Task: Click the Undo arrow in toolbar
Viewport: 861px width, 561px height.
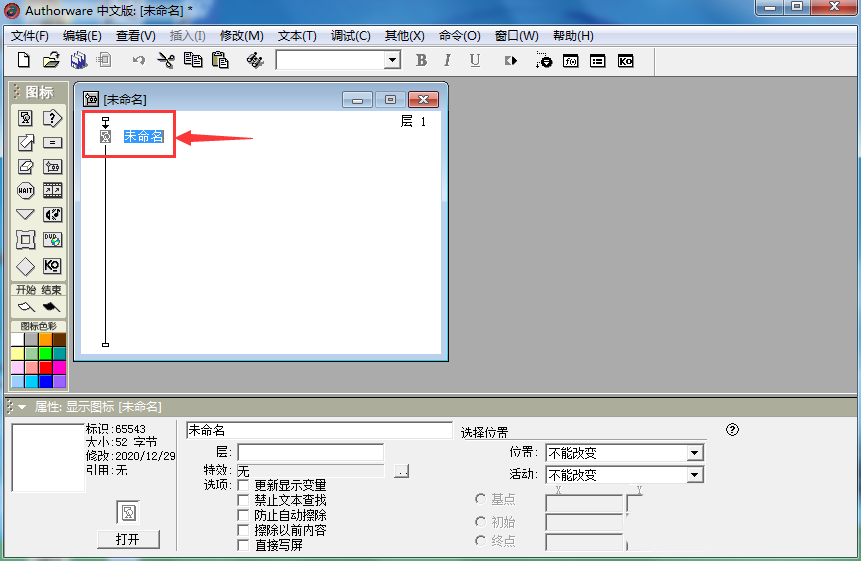Action: [138, 60]
